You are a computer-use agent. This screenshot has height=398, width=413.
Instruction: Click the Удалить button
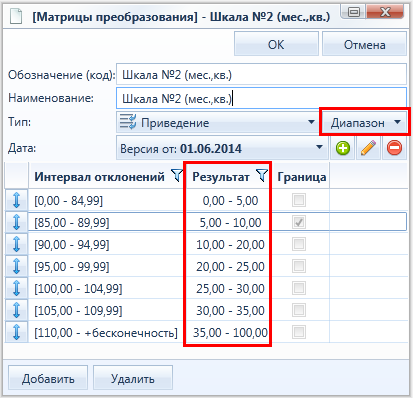[133, 378]
